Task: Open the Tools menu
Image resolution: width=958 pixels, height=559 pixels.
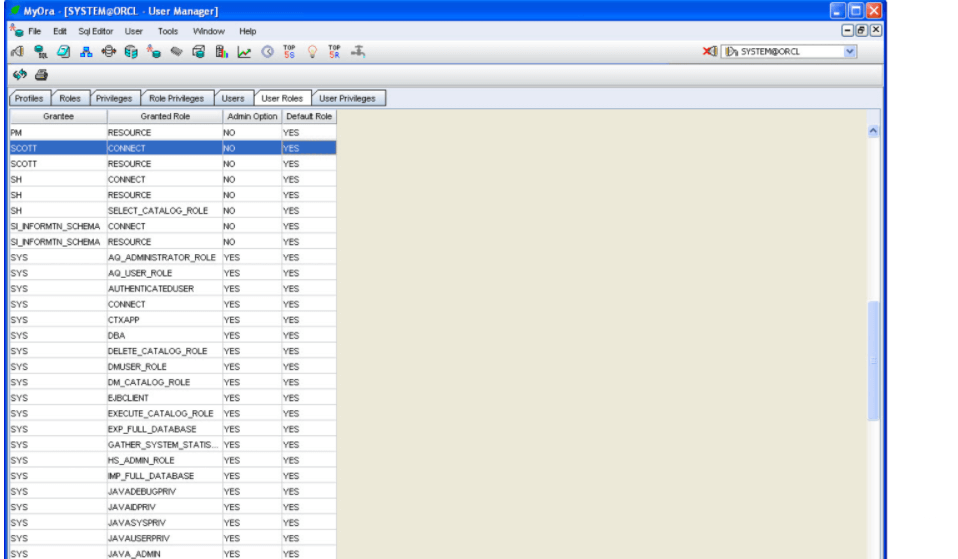Action: (x=168, y=31)
